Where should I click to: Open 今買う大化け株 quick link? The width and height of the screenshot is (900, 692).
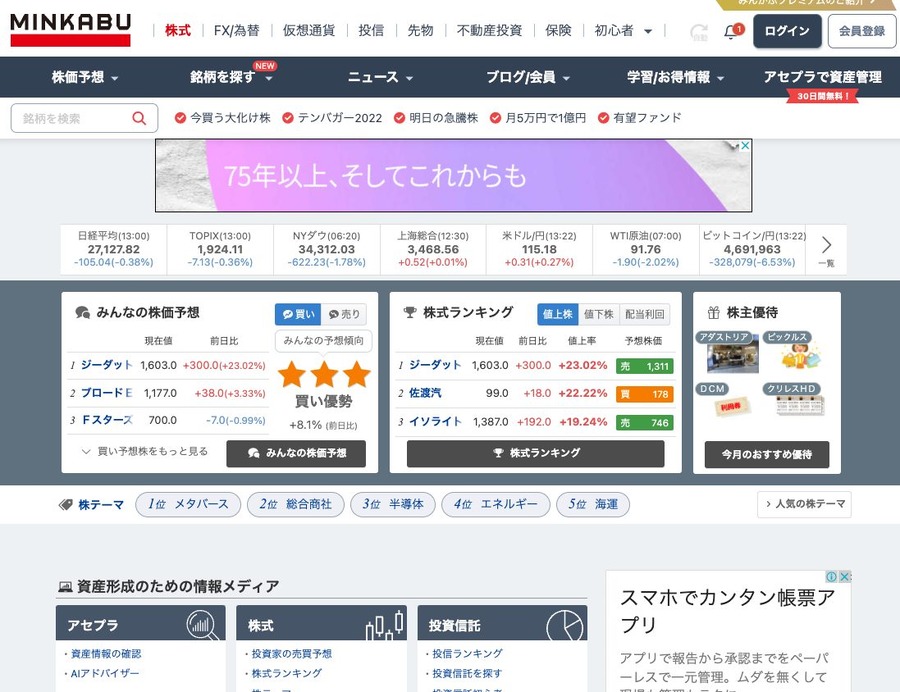[x=223, y=118]
